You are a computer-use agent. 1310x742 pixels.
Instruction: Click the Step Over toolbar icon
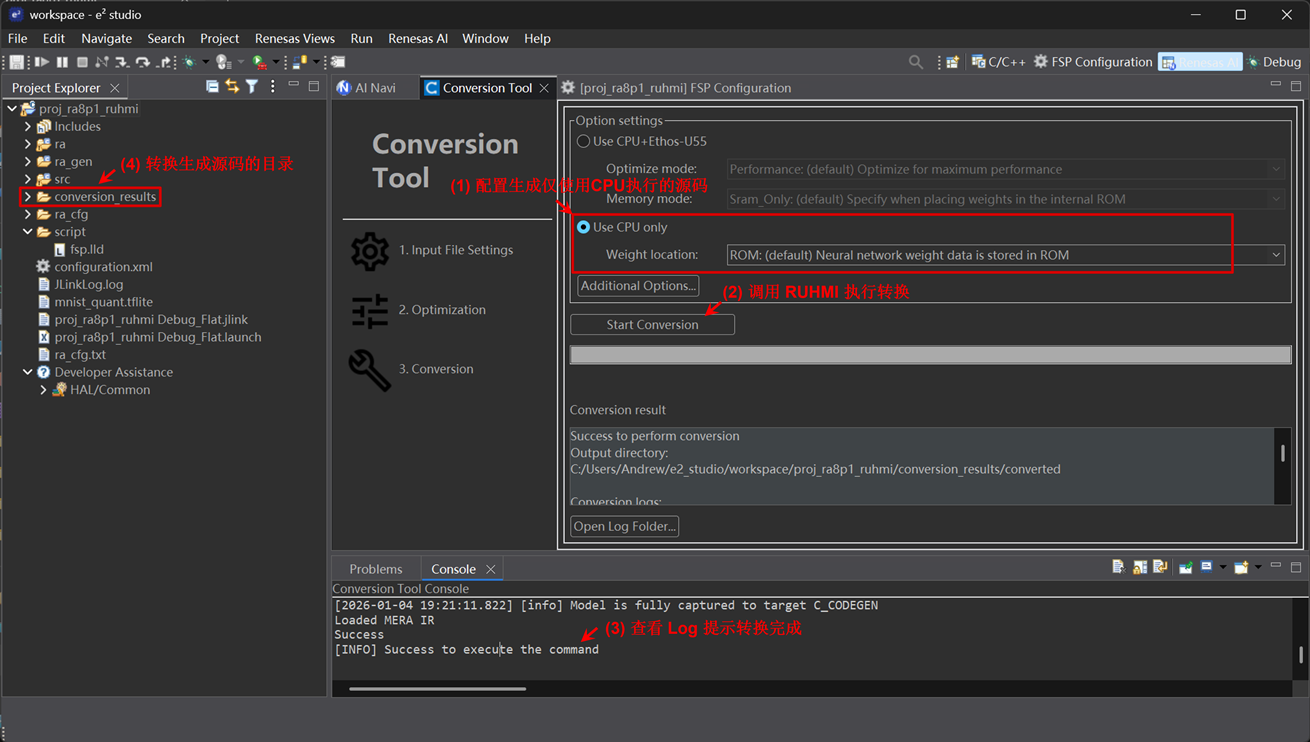pos(143,62)
